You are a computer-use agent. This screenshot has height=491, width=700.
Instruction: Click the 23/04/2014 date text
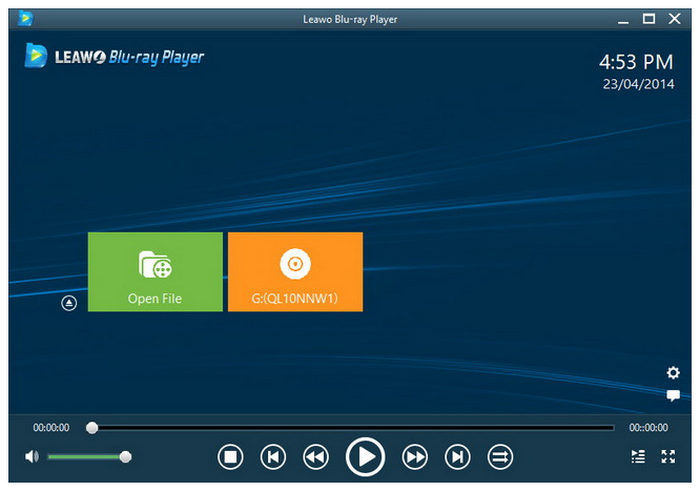point(638,84)
